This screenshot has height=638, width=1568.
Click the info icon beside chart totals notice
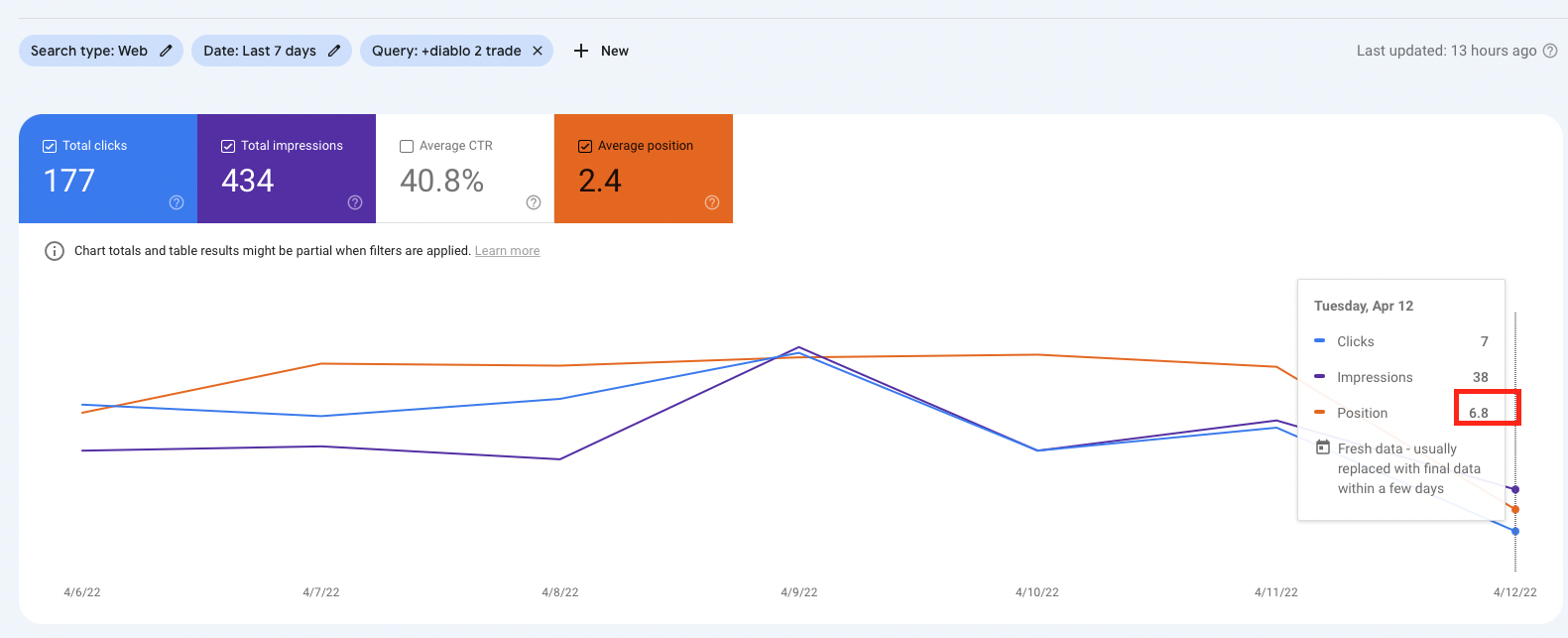click(x=55, y=251)
